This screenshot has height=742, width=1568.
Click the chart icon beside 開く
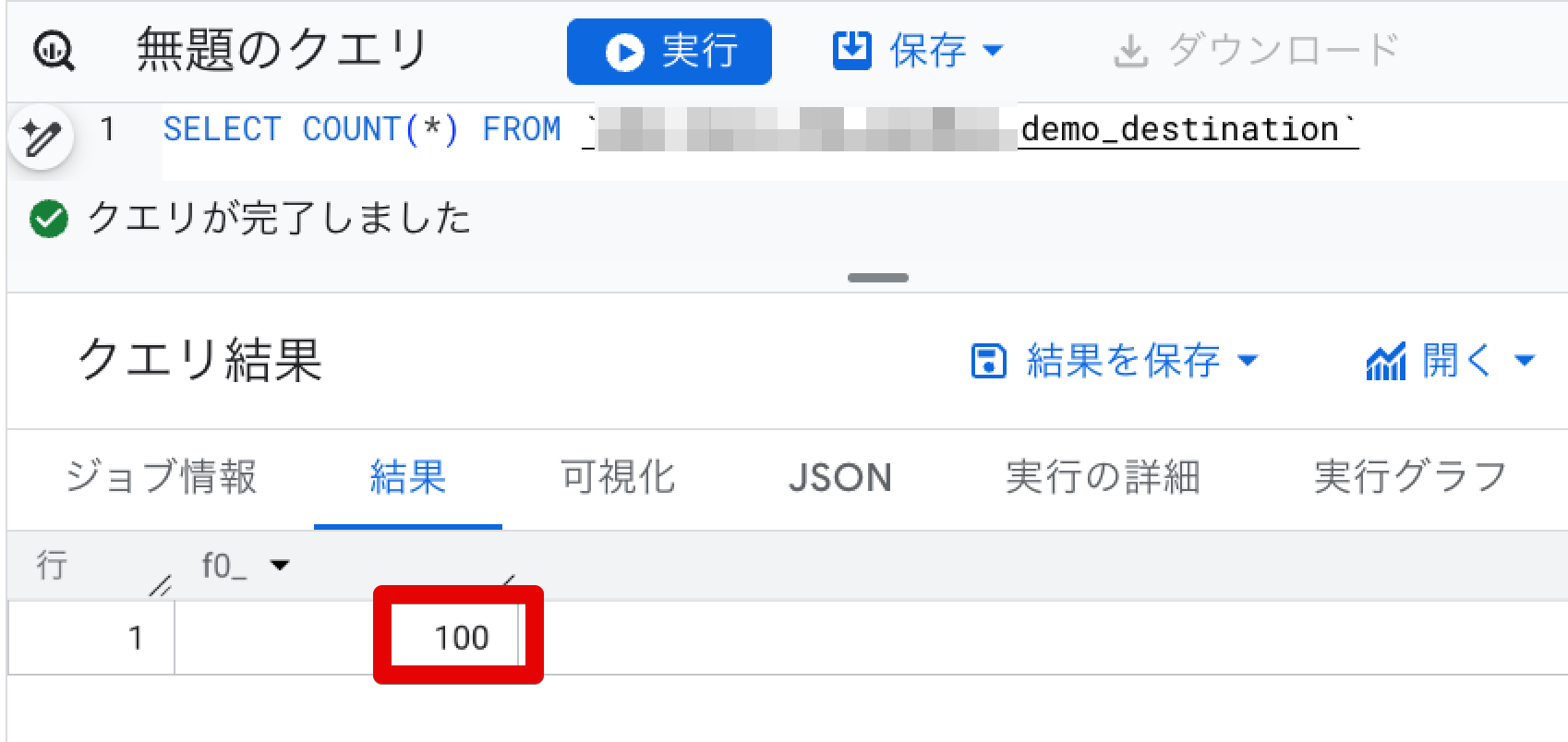(1385, 361)
